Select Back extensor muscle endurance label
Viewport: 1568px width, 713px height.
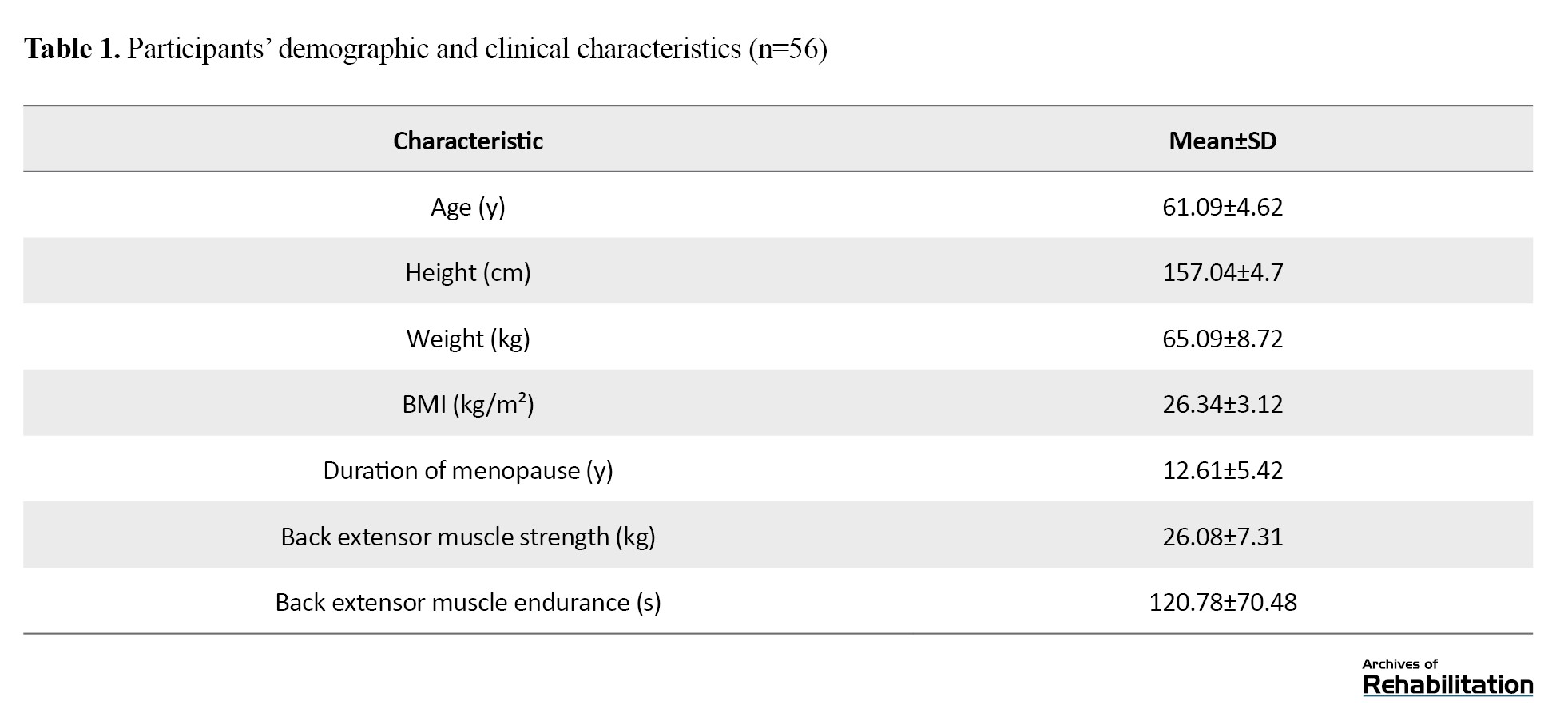(468, 603)
